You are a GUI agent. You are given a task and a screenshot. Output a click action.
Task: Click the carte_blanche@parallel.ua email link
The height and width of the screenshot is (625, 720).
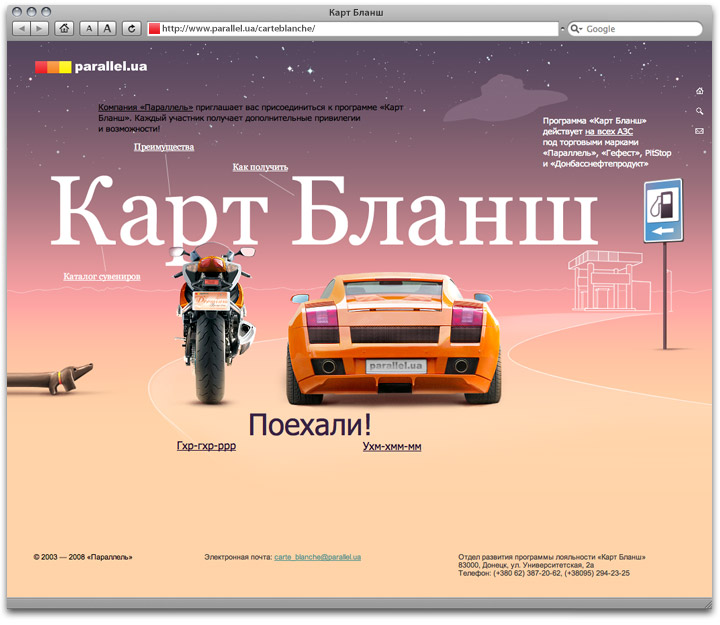[317, 556]
